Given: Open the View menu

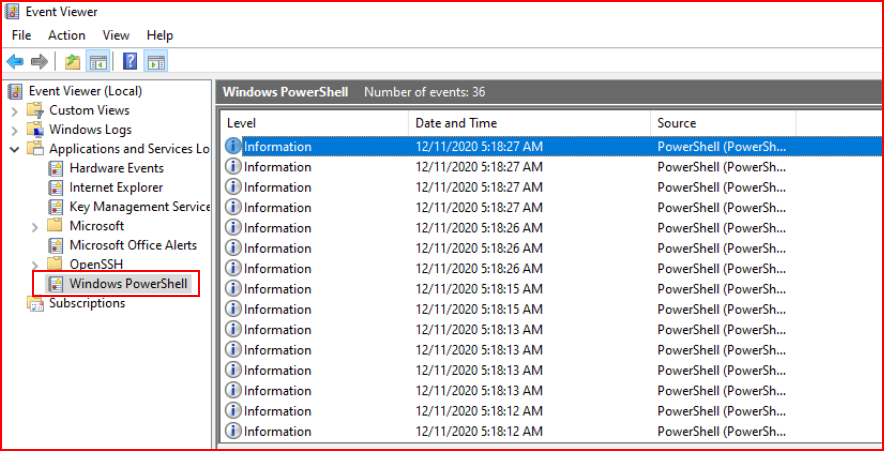Looking at the screenshot, I should [116, 35].
